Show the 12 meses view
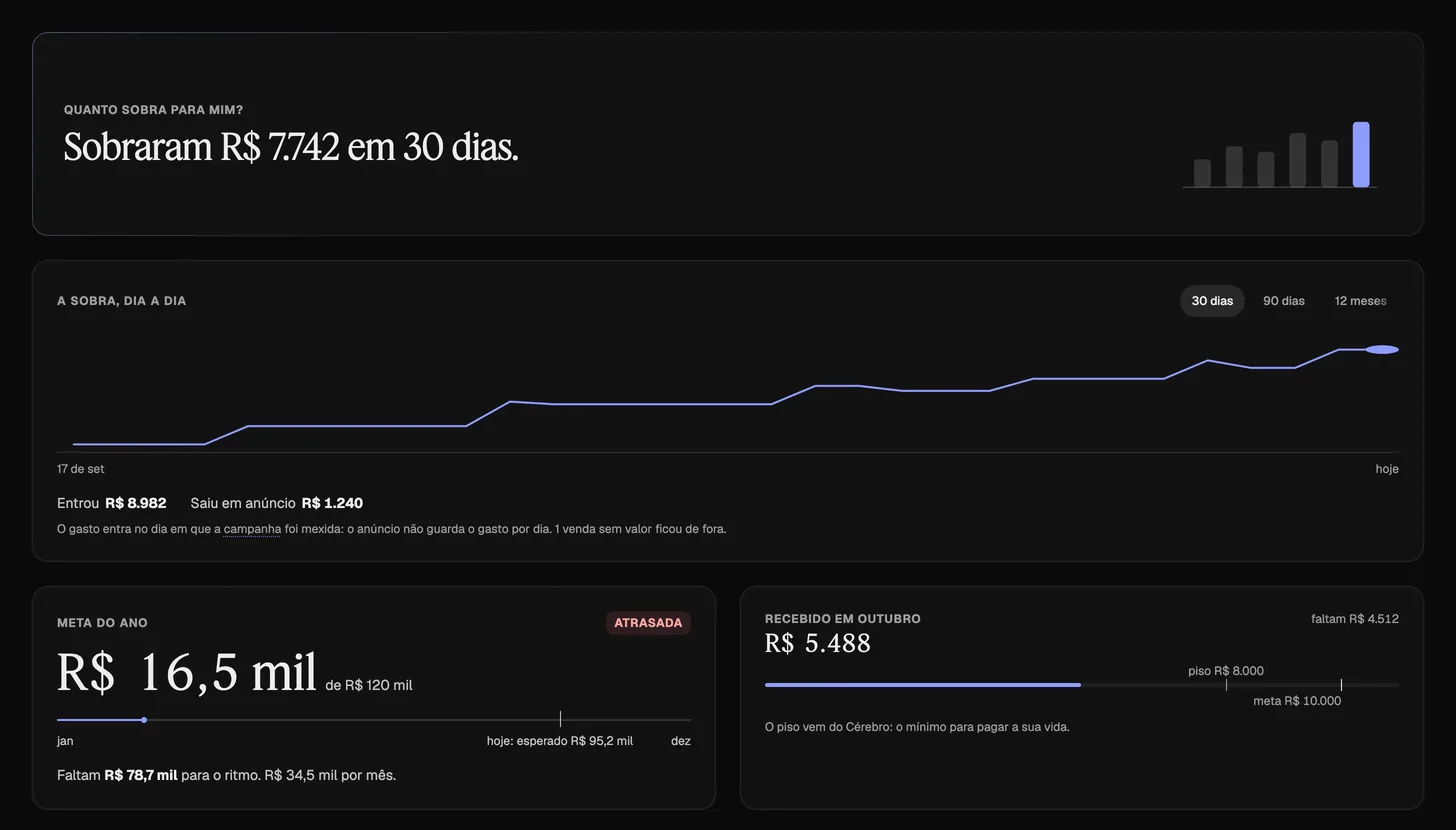 (1361, 301)
